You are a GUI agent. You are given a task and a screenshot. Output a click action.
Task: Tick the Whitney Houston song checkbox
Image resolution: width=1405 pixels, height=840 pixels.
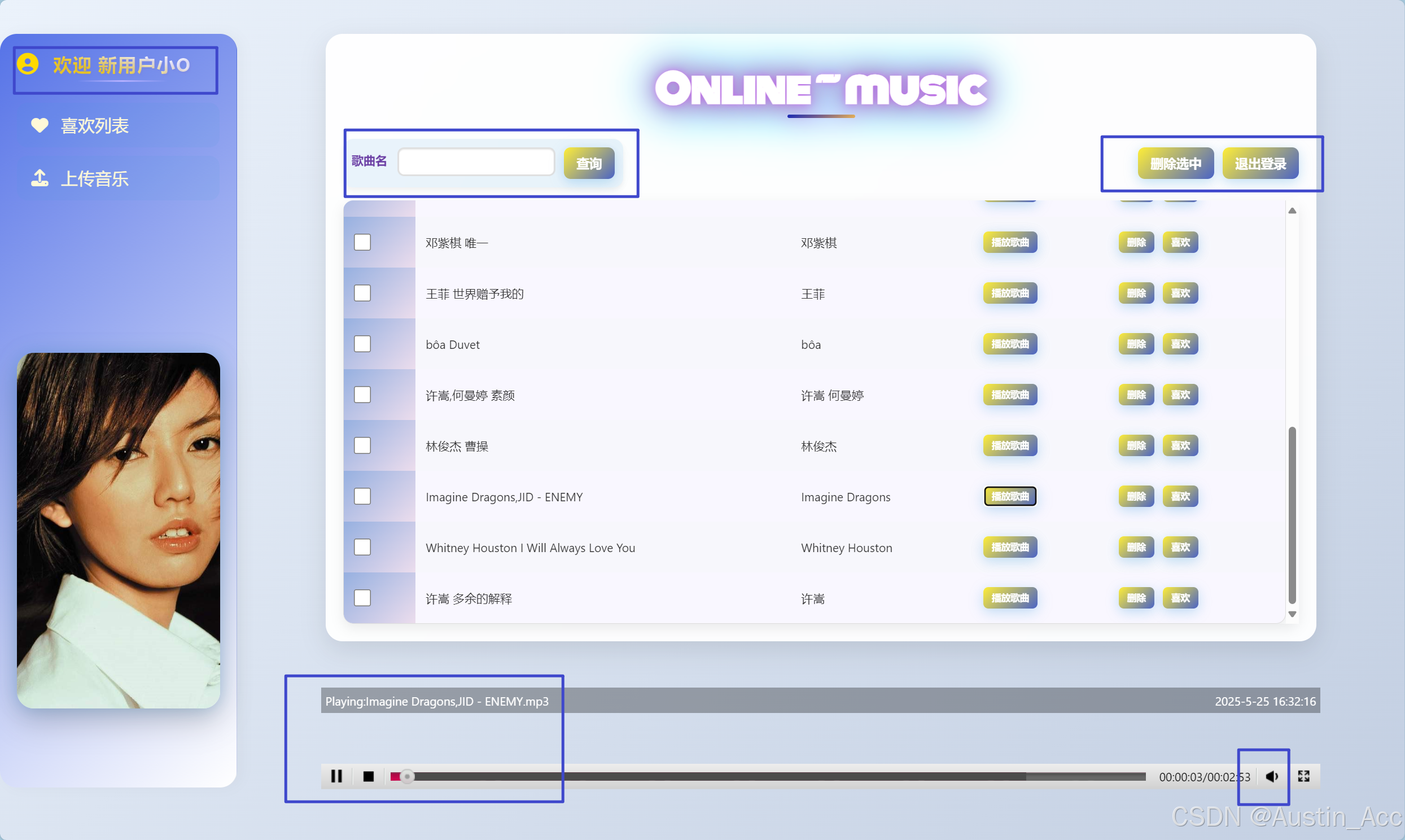pos(362,548)
